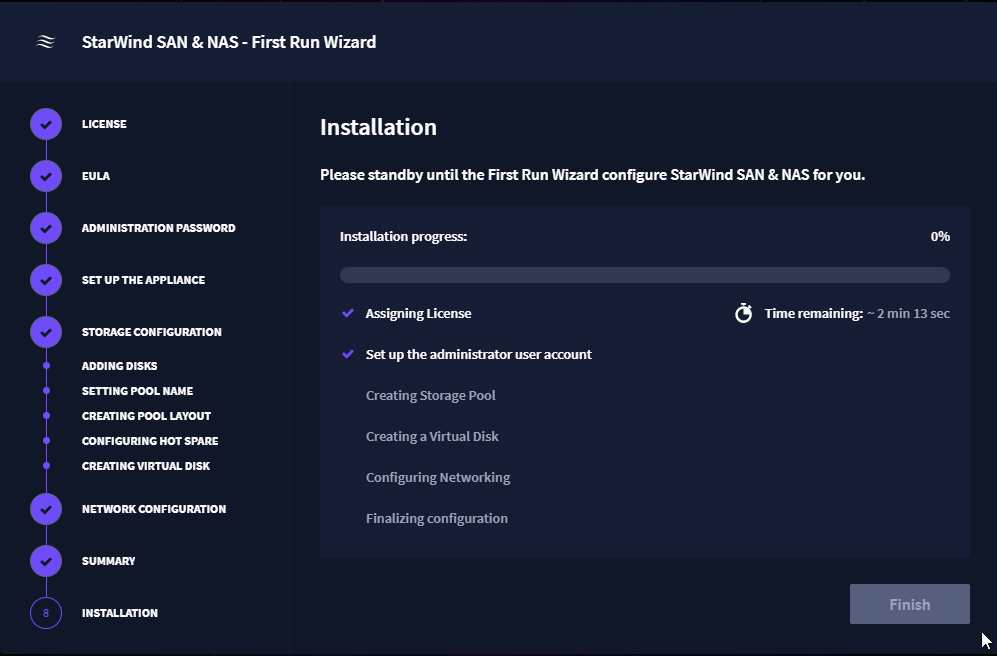Click the "Installation progress:" label

[403, 236]
